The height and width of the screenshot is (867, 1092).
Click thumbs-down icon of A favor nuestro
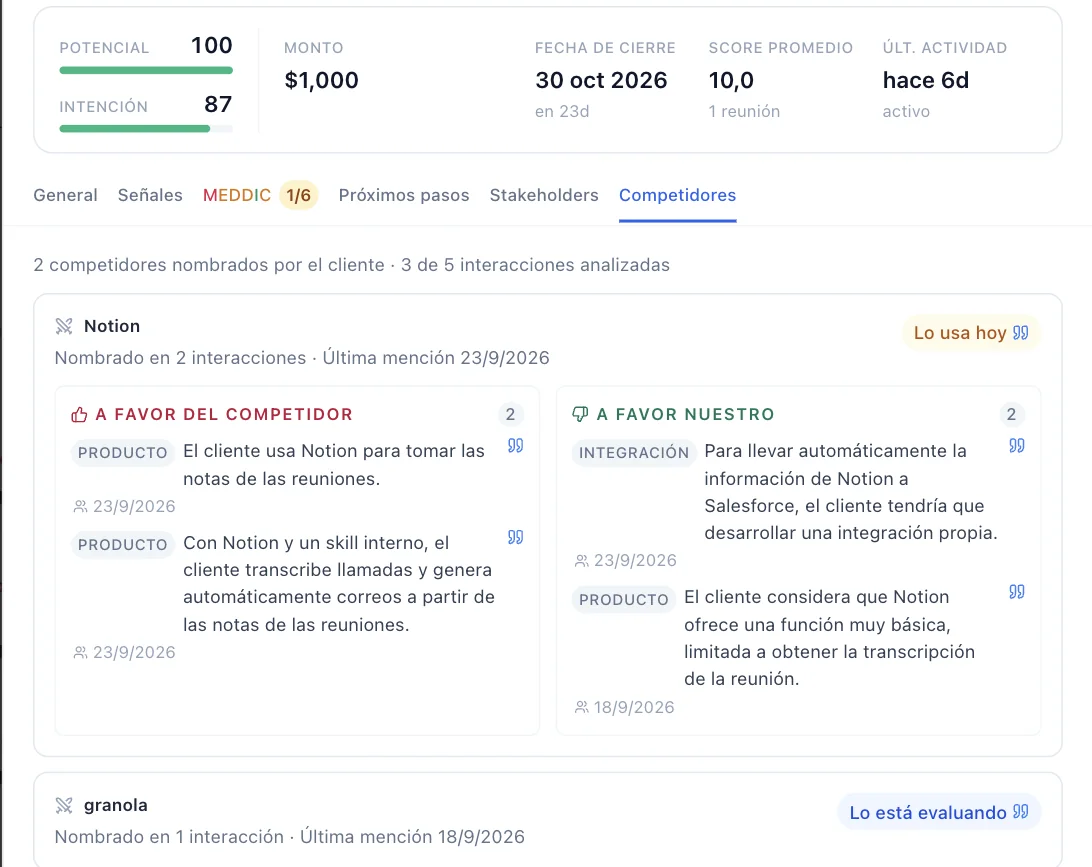tap(580, 414)
